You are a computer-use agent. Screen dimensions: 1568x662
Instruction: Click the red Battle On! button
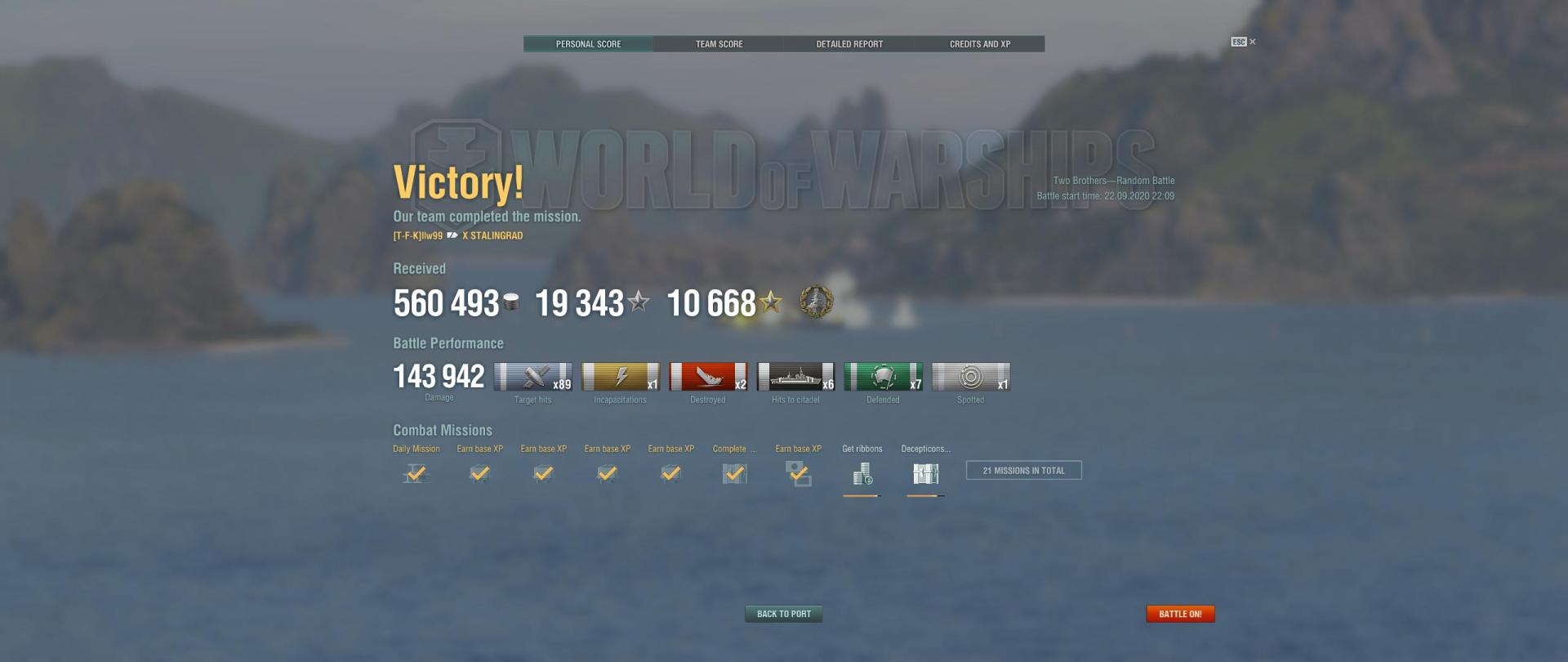1180,614
